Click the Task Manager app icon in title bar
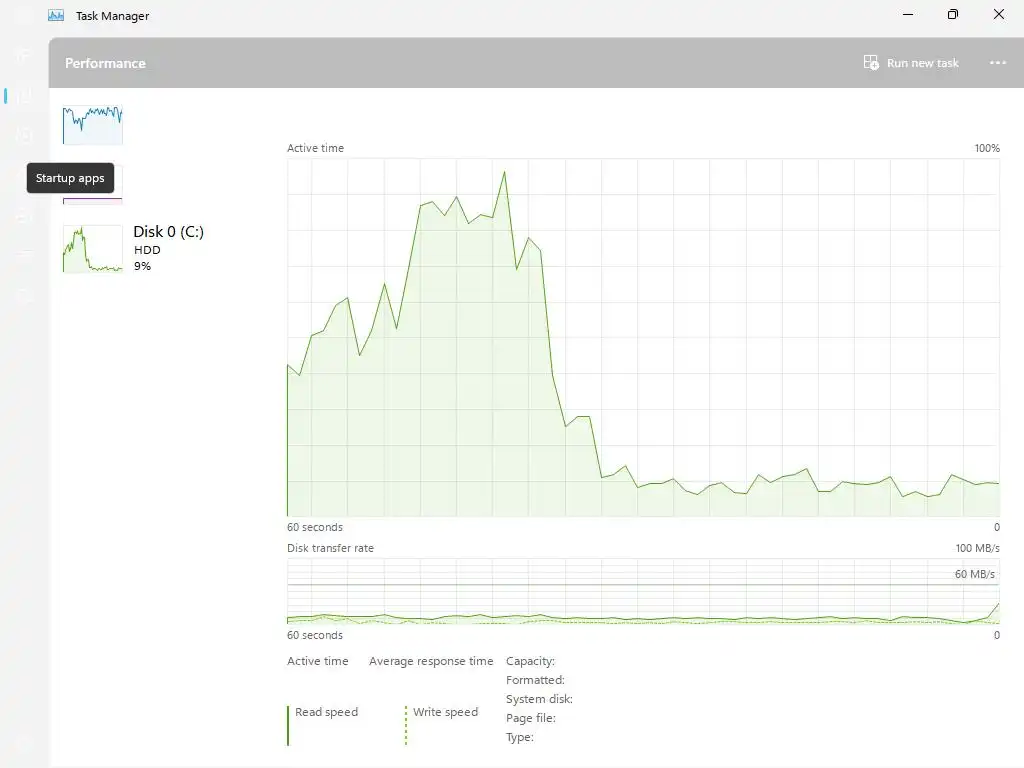This screenshot has height=768, width=1024. point(56,15)
